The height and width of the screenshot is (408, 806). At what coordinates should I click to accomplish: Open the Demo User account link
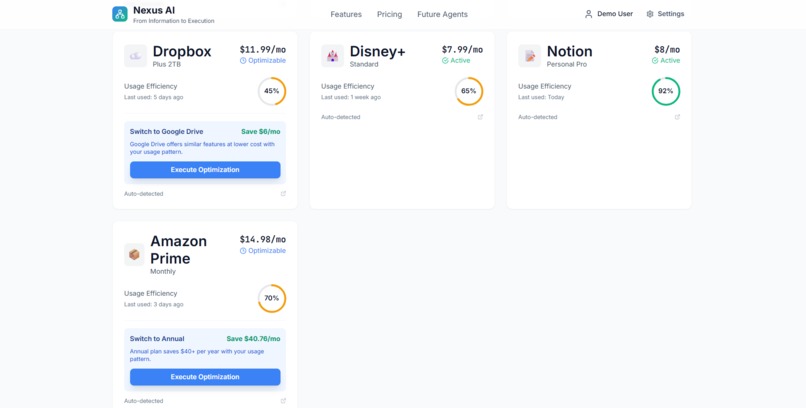[609, 14]
